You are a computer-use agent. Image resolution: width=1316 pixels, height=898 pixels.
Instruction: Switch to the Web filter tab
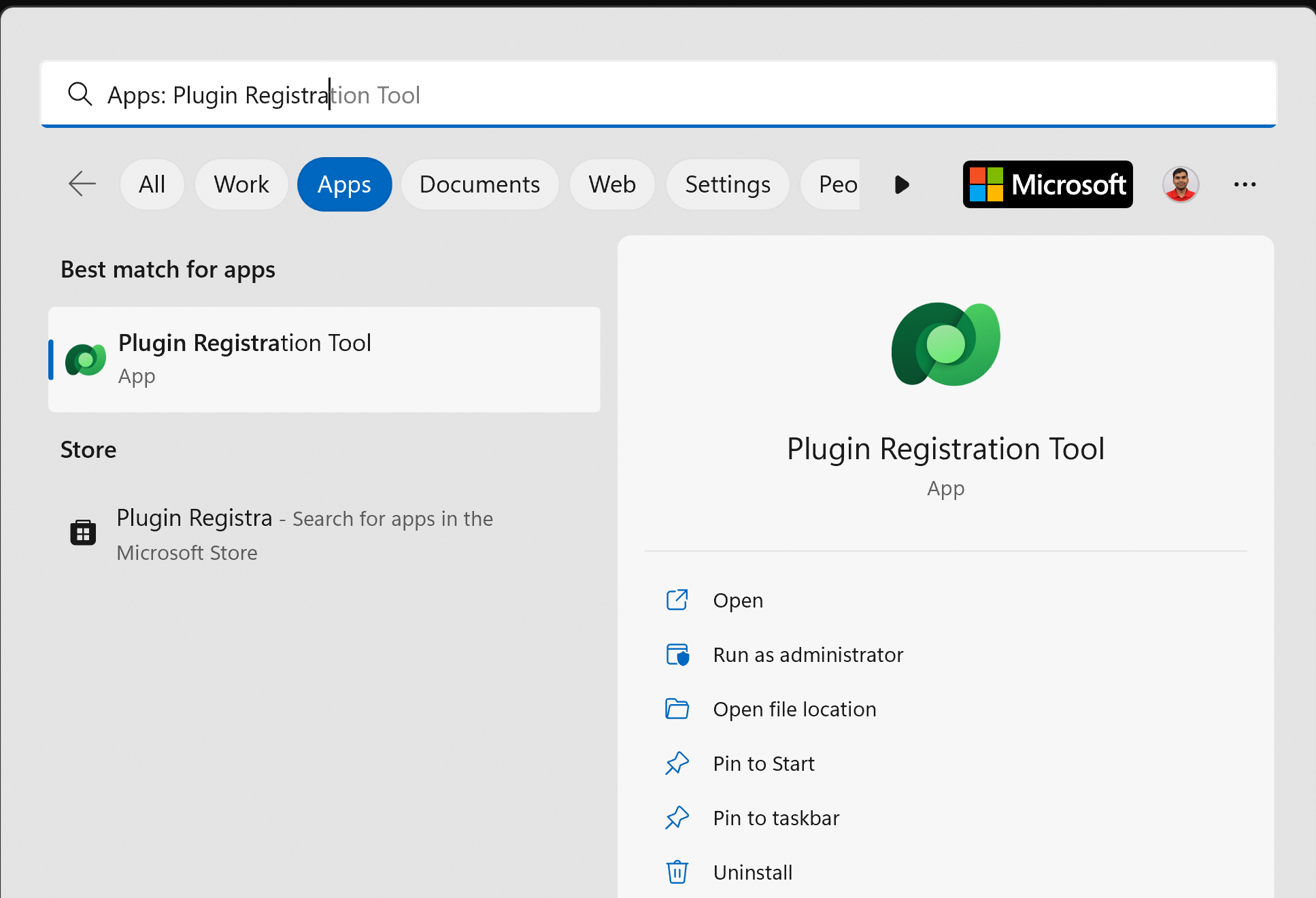612,184
